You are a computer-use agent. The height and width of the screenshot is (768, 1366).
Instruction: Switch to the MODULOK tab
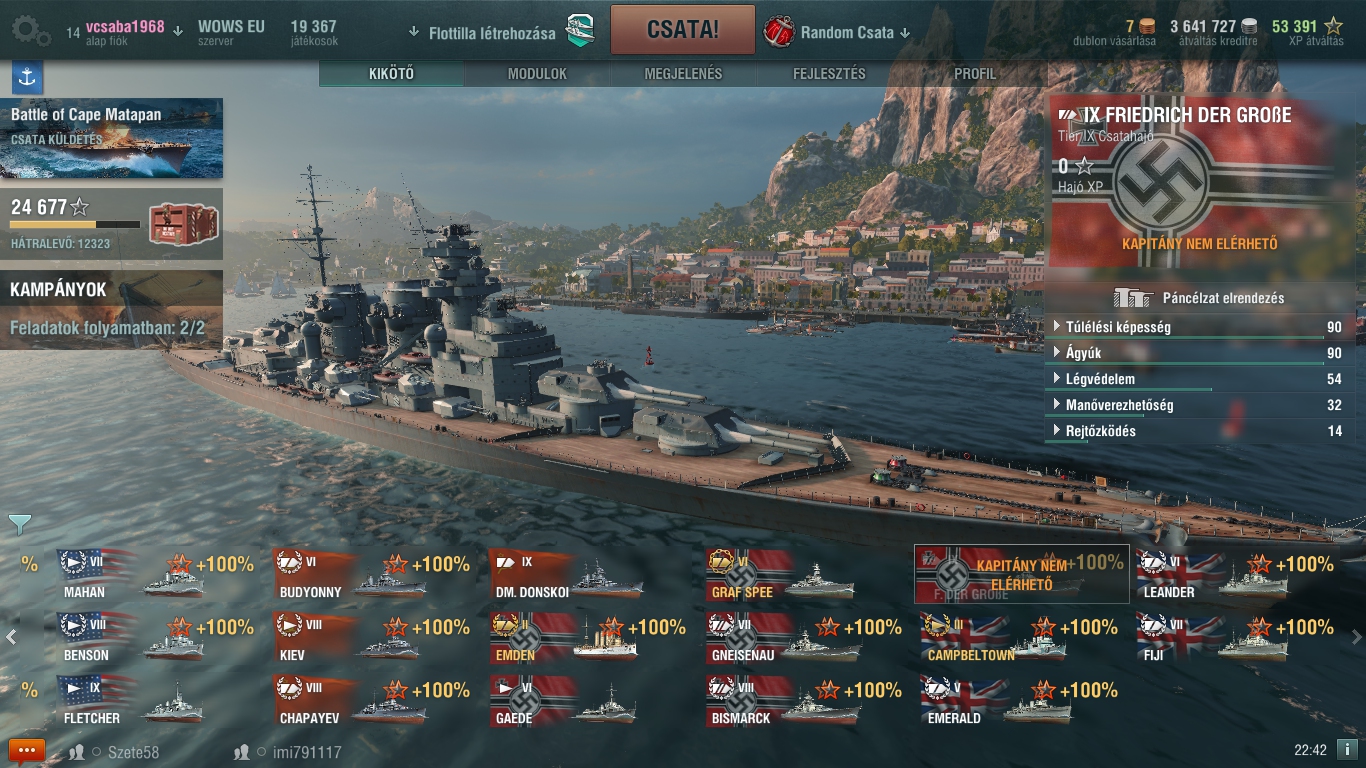coord(537,74)
